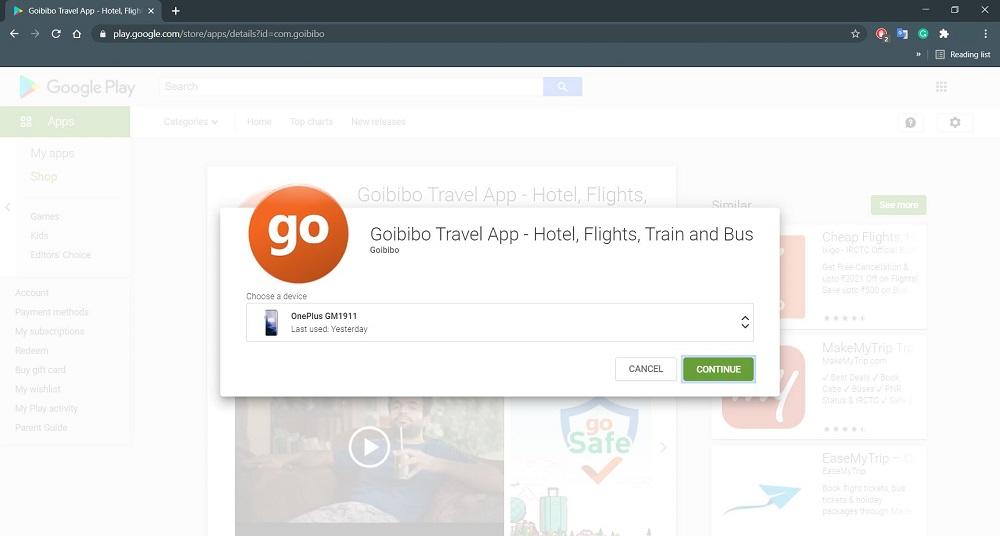
Task: Open Payment methods
Action: tap(52, 312)
